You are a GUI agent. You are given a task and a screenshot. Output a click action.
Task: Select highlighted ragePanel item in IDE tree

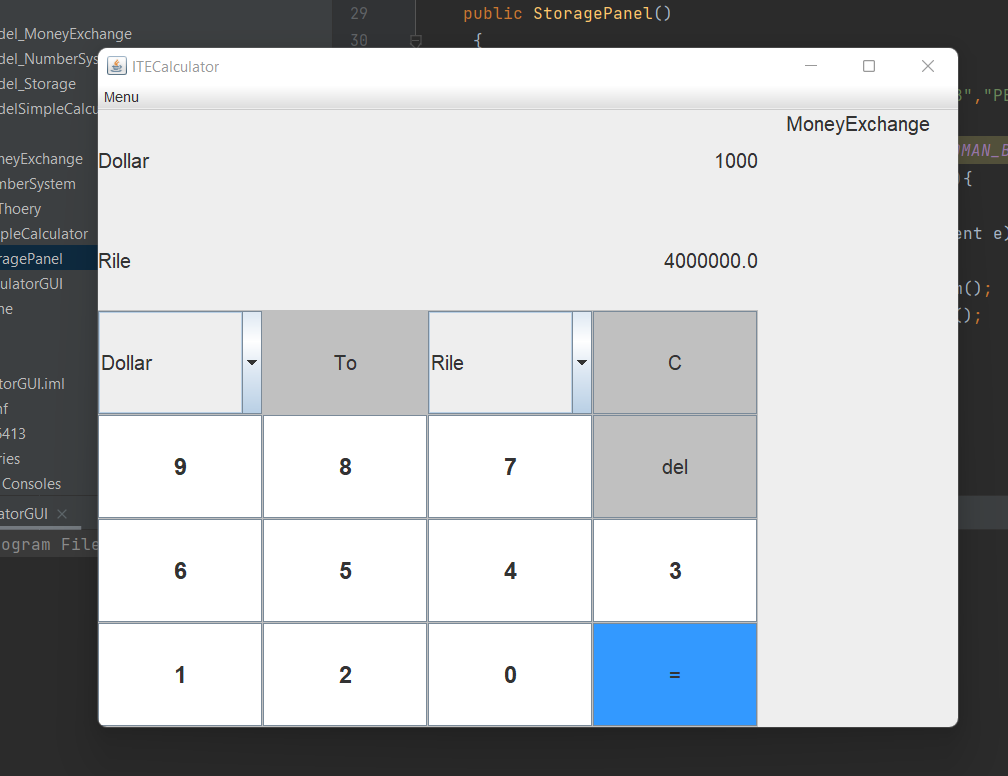click(32, 259)
